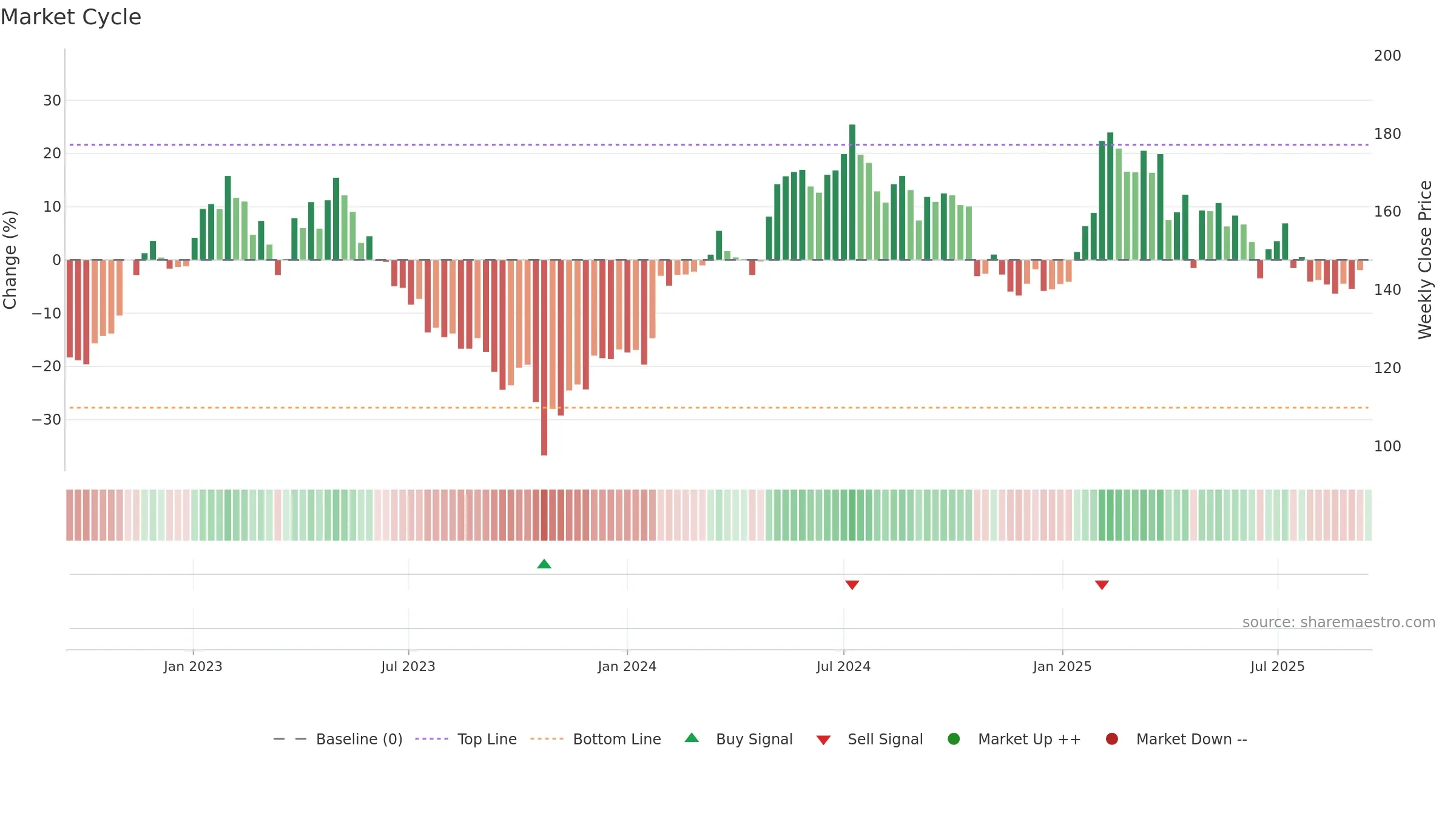Click the green Buy Signal triangle marker

tap(544, 564)
